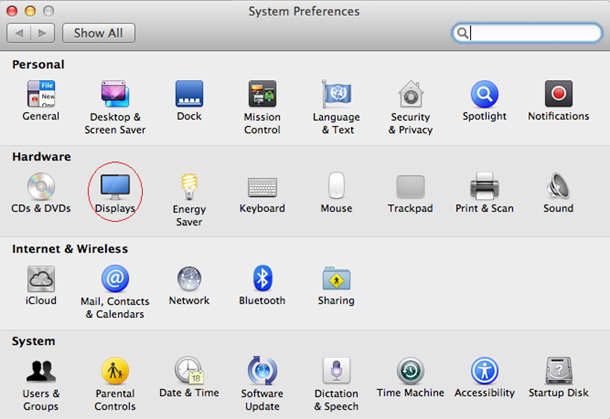Go forward with the right arrow button
The height and width of the screenshot is (419, 610).
pyautogui.click(x=42, y=33)
